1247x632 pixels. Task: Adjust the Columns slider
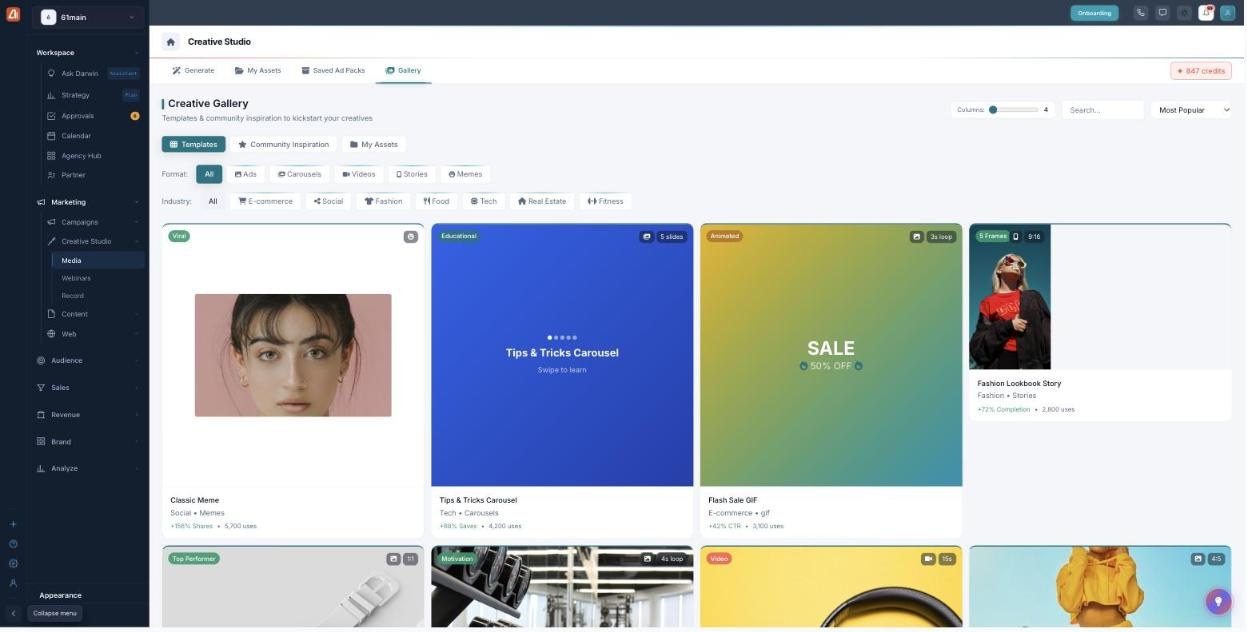1014,110
